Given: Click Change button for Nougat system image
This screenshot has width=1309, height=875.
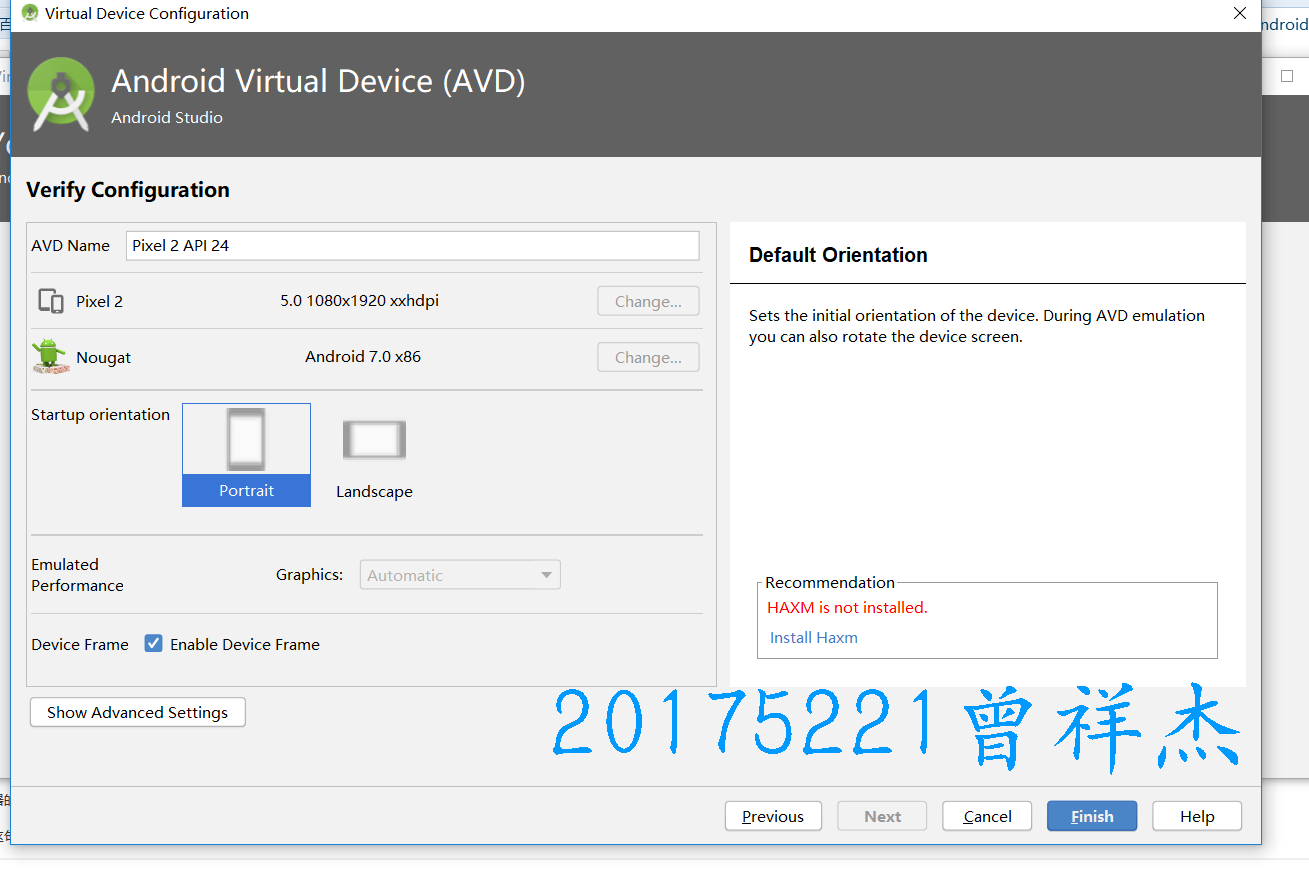Looking at the screenshot, I should (648, 357).
